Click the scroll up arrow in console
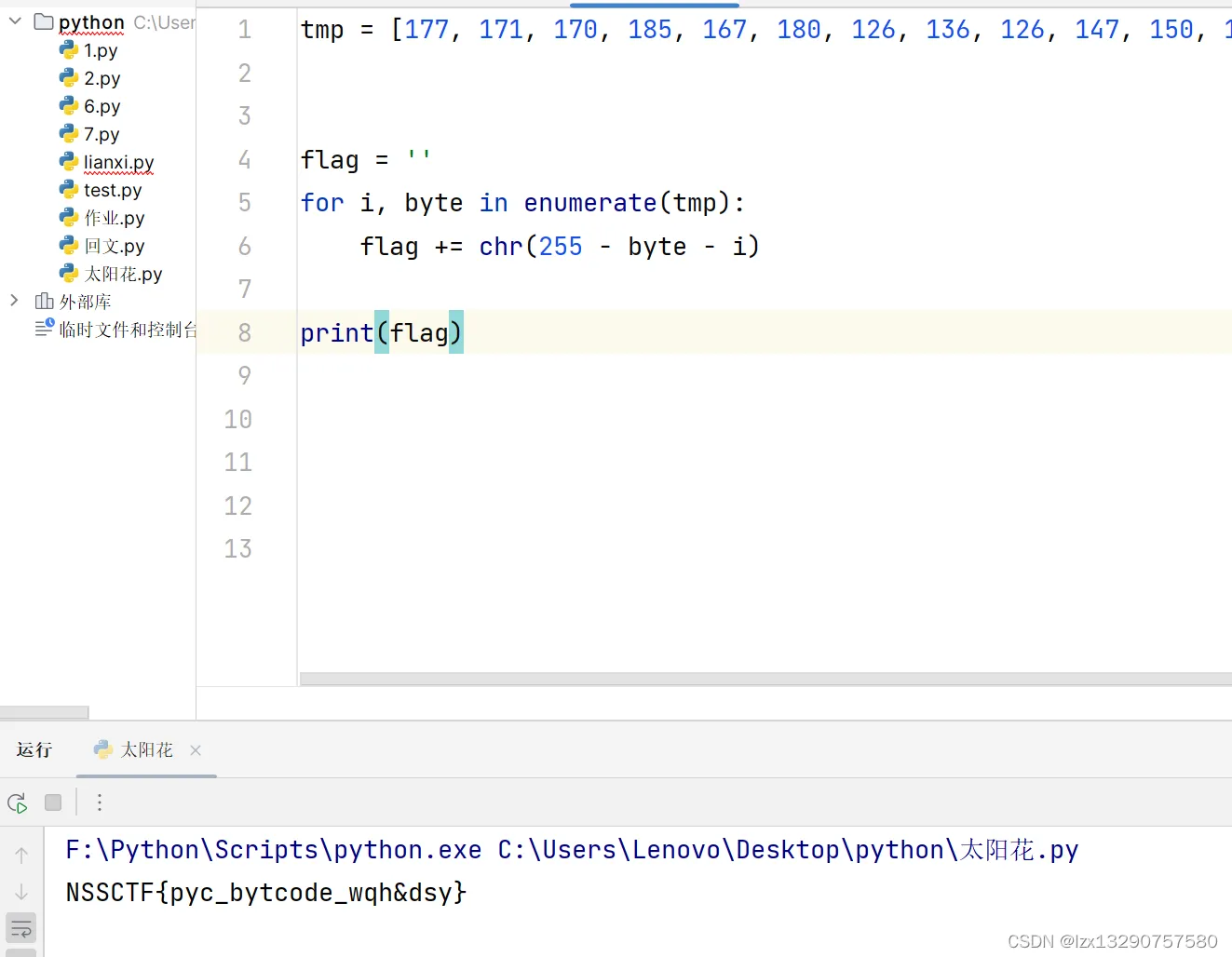1232x957 pixels. pyautogui.click(x=21, y=855)
